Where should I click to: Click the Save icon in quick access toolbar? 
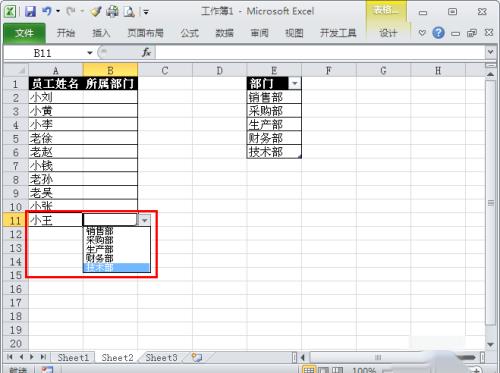30,12
